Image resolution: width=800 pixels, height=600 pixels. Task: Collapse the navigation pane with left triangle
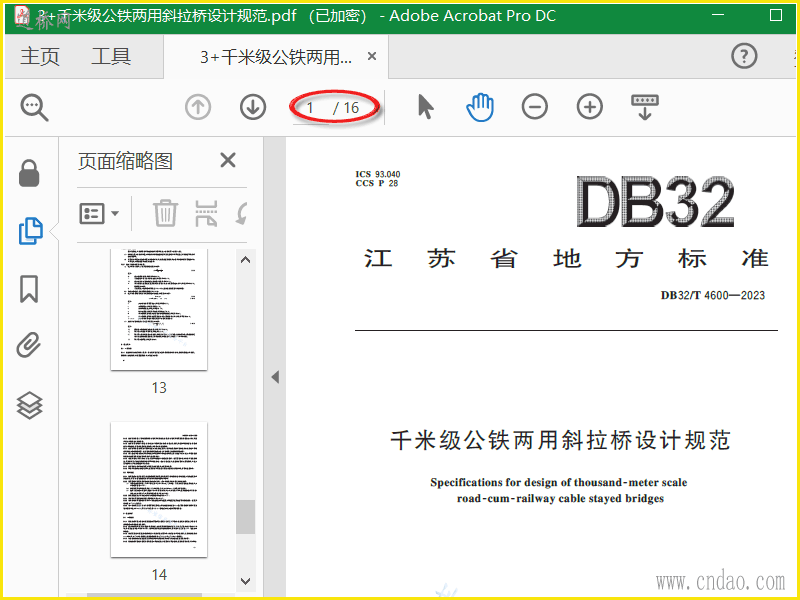coord(275,378)
